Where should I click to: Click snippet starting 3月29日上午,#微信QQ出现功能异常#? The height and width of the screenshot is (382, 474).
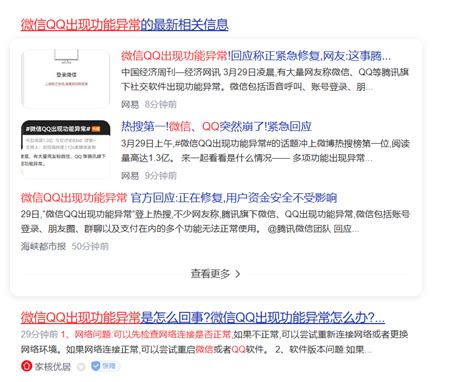[x=265, y=151]
